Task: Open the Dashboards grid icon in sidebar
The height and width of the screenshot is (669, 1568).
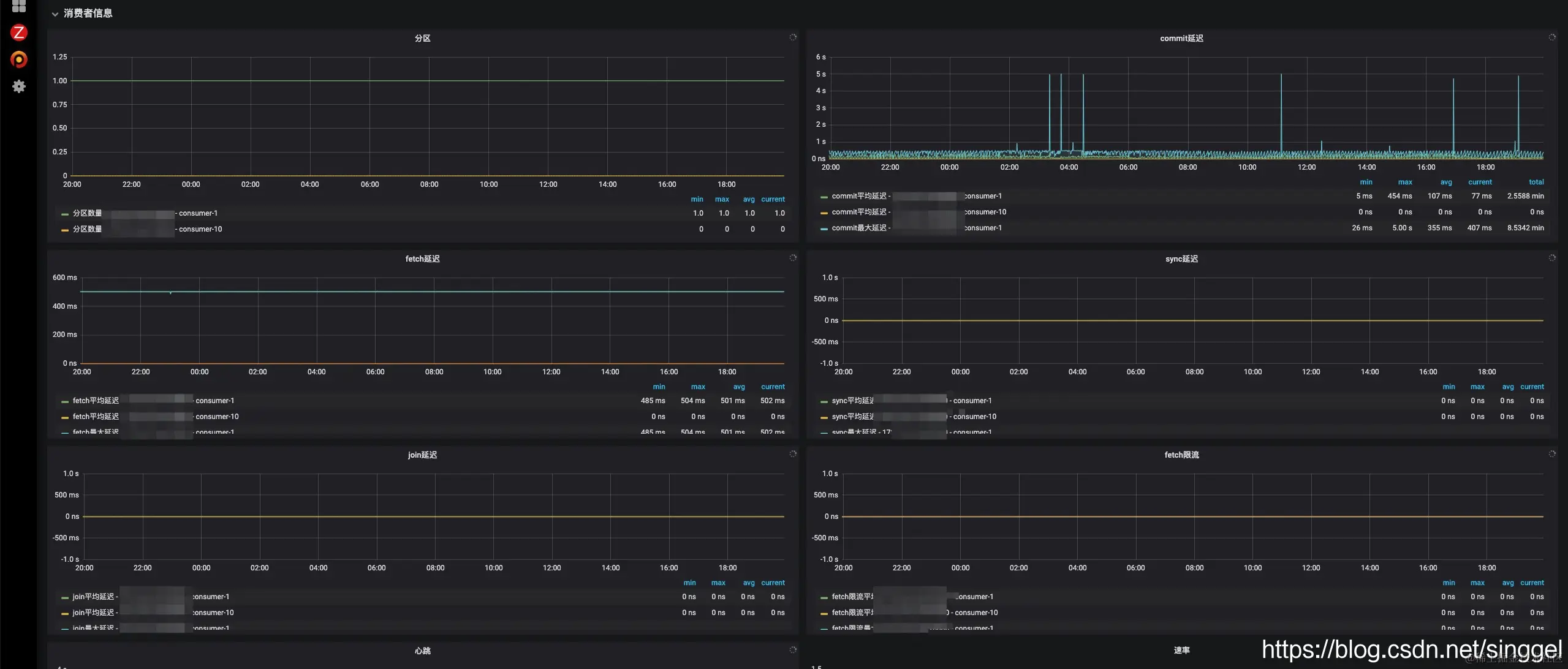Action: [19, 6]
